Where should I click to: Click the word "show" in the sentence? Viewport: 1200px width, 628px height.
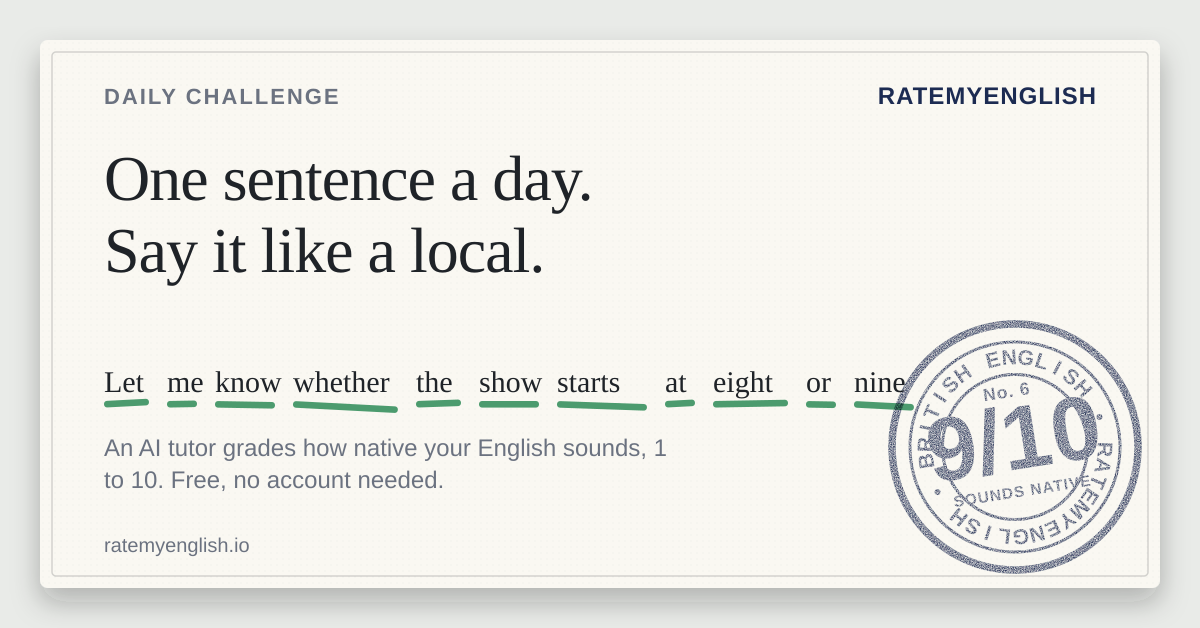[510, 382]
